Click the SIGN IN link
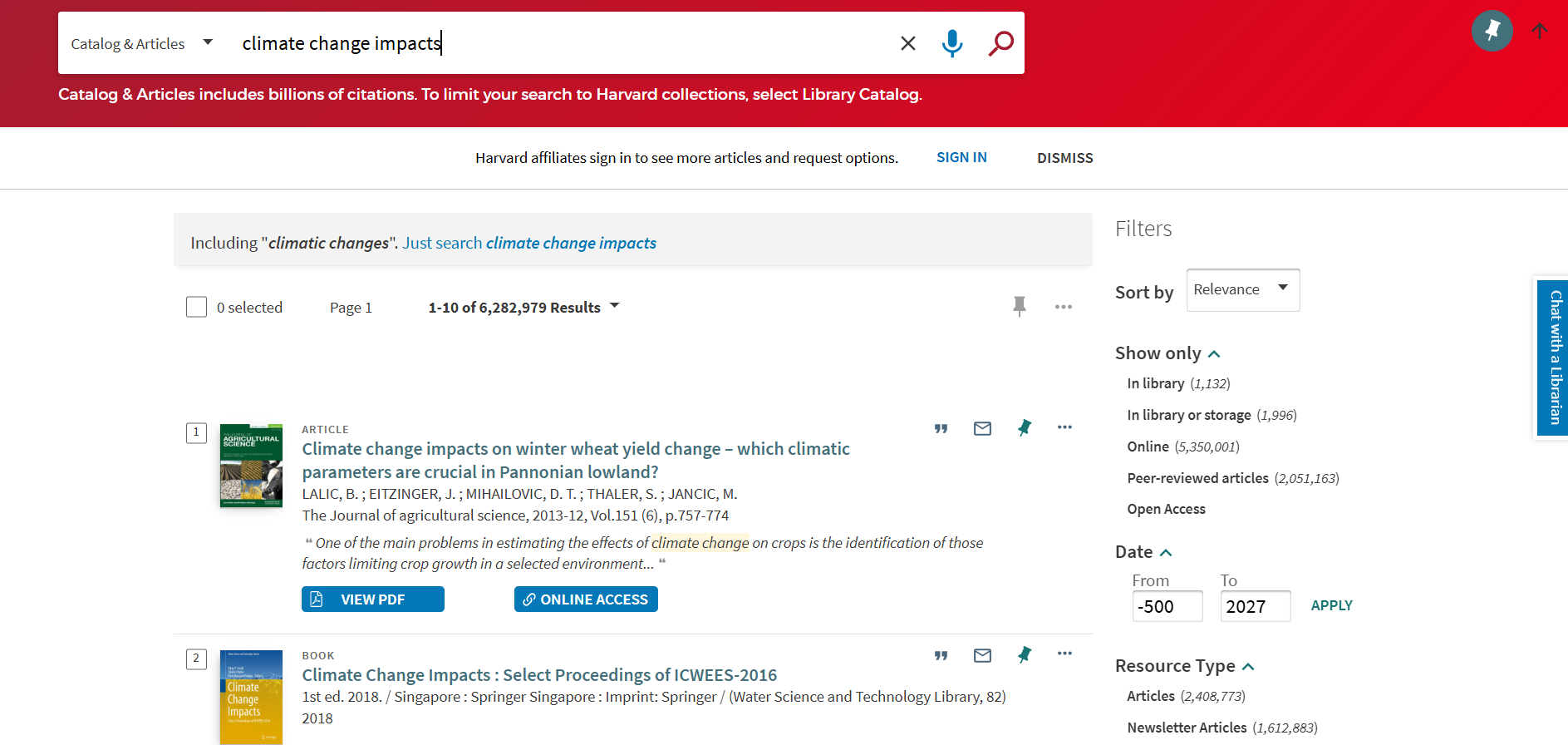 pyautogui.click(x=961, y=157)
